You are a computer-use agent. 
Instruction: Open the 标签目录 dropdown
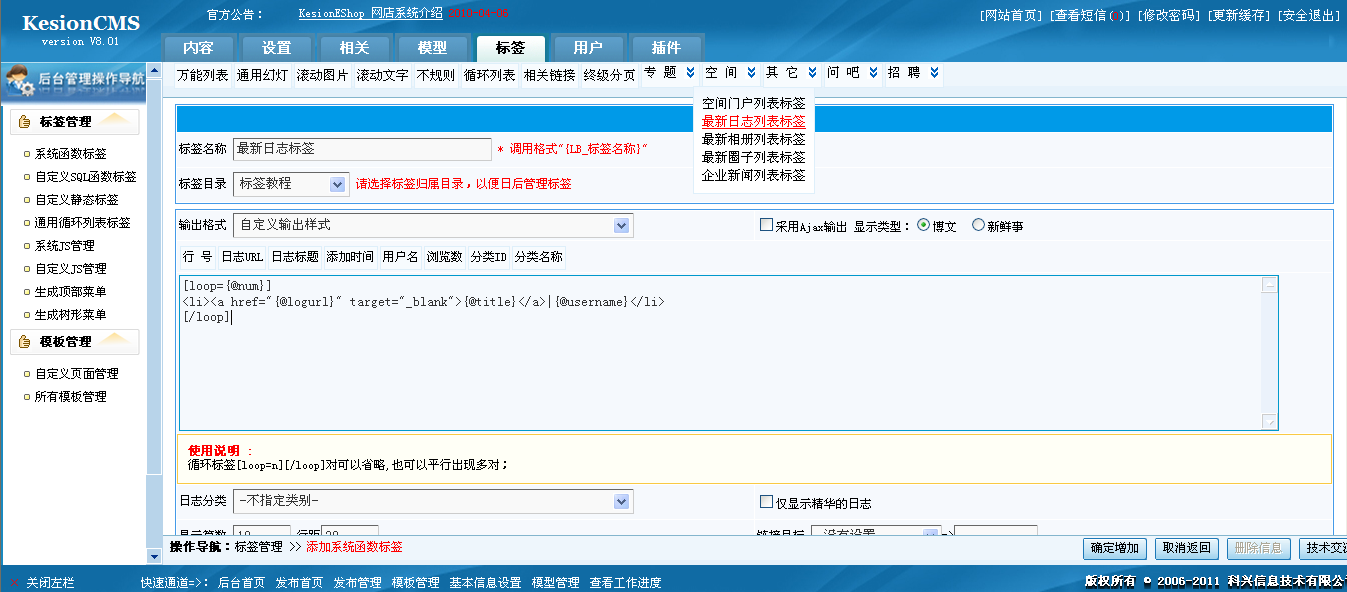[x=337, y=184]
